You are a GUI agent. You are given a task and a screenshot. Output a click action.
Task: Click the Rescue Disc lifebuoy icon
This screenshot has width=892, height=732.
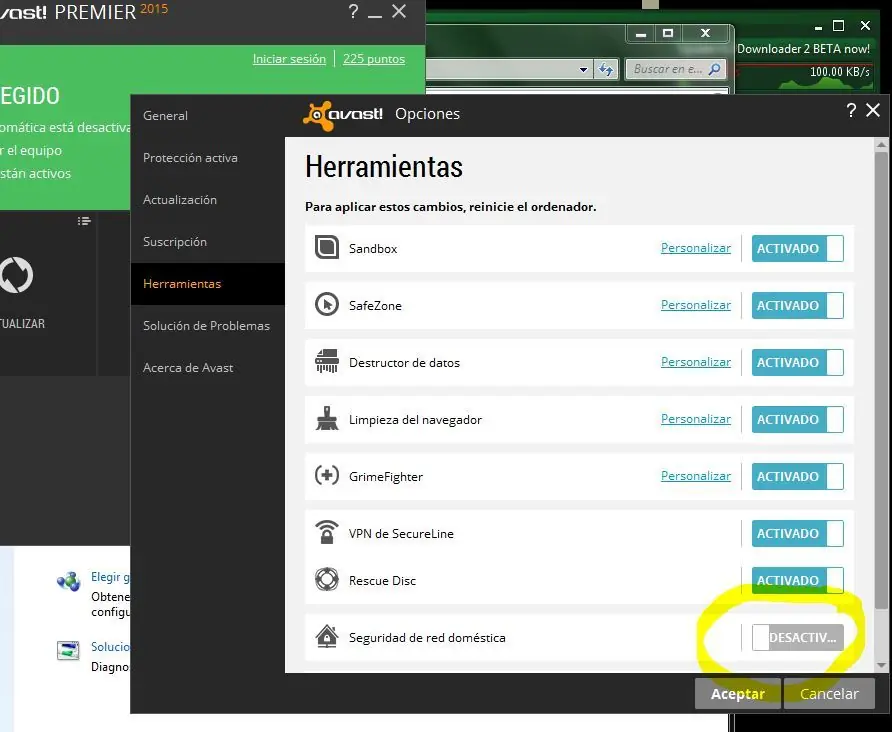(327, 580)
